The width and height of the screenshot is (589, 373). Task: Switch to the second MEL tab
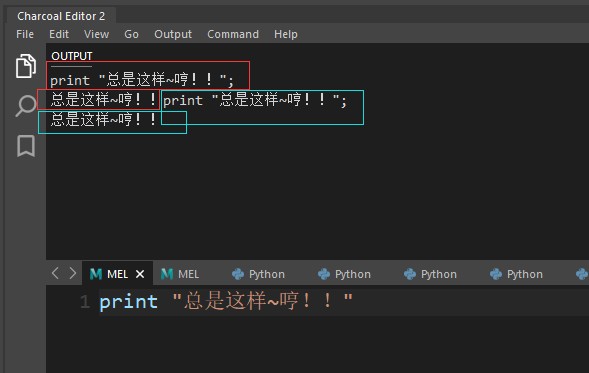[180, 274]
